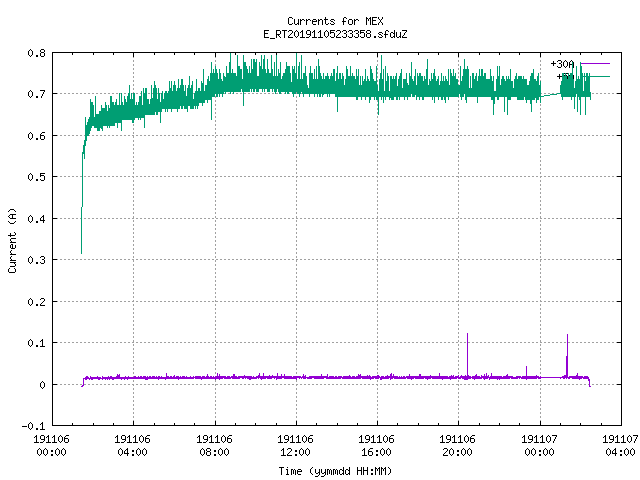Select the '-0.1' y-axis tick label
640x480 pixels.
pos(33,426)
